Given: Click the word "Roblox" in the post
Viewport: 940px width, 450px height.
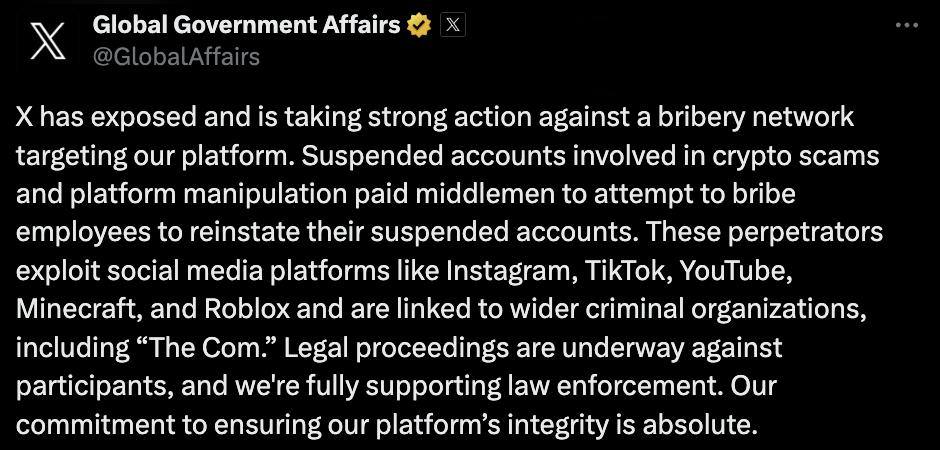Looking at the screenshot, I should 247,310.
